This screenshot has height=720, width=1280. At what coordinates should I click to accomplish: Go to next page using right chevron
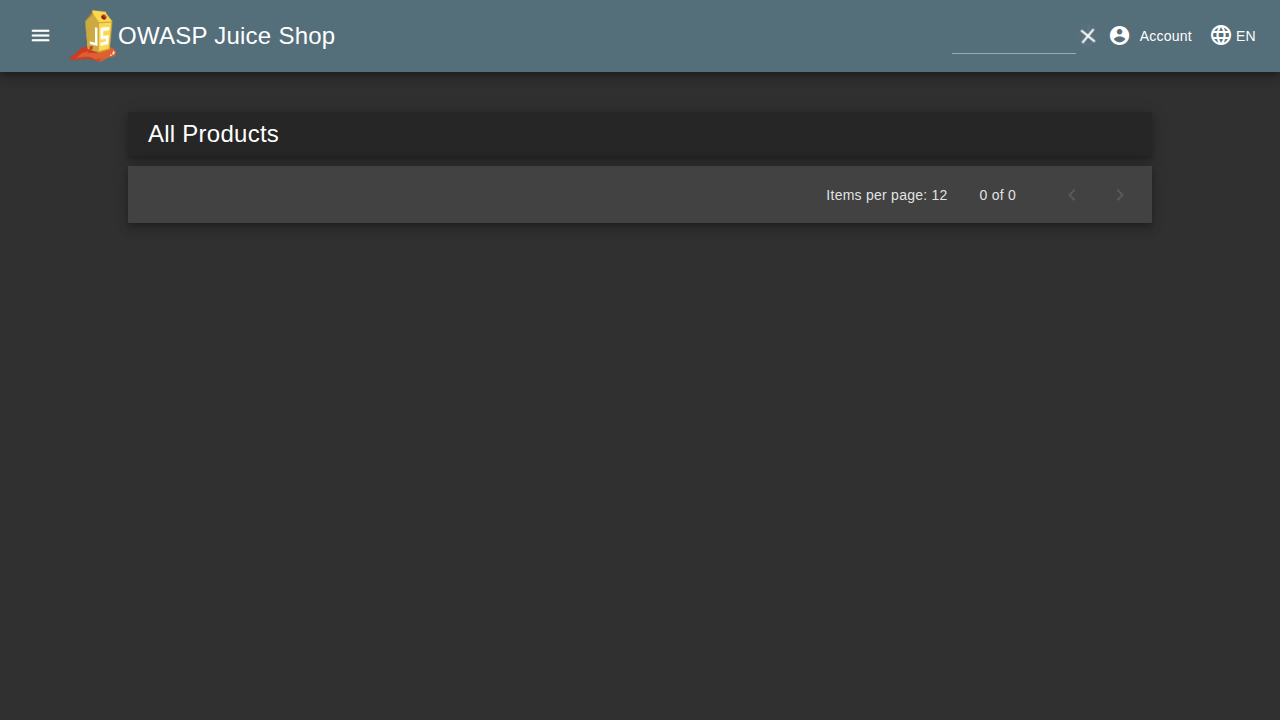(x=1120, y=195)
